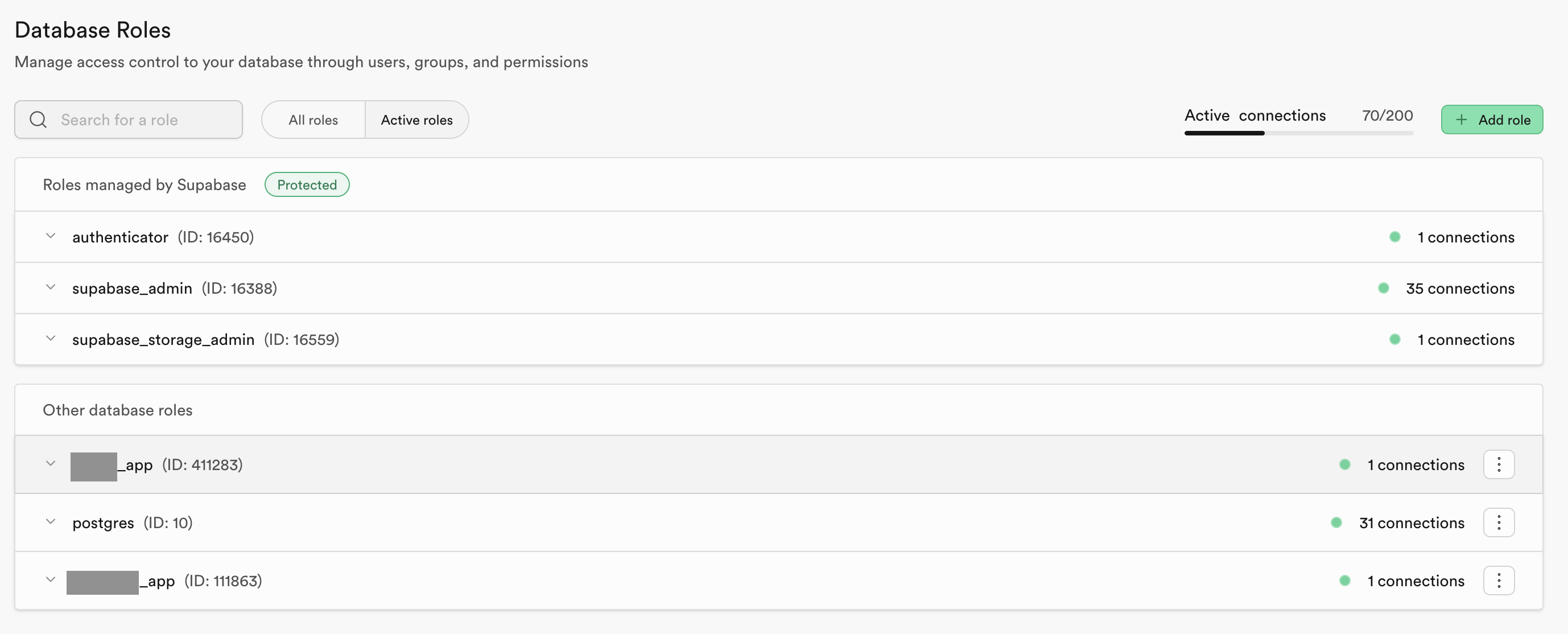The image size is (1568, 634).
Task: Expand the role with ID 111863
Action: point(51,580)
